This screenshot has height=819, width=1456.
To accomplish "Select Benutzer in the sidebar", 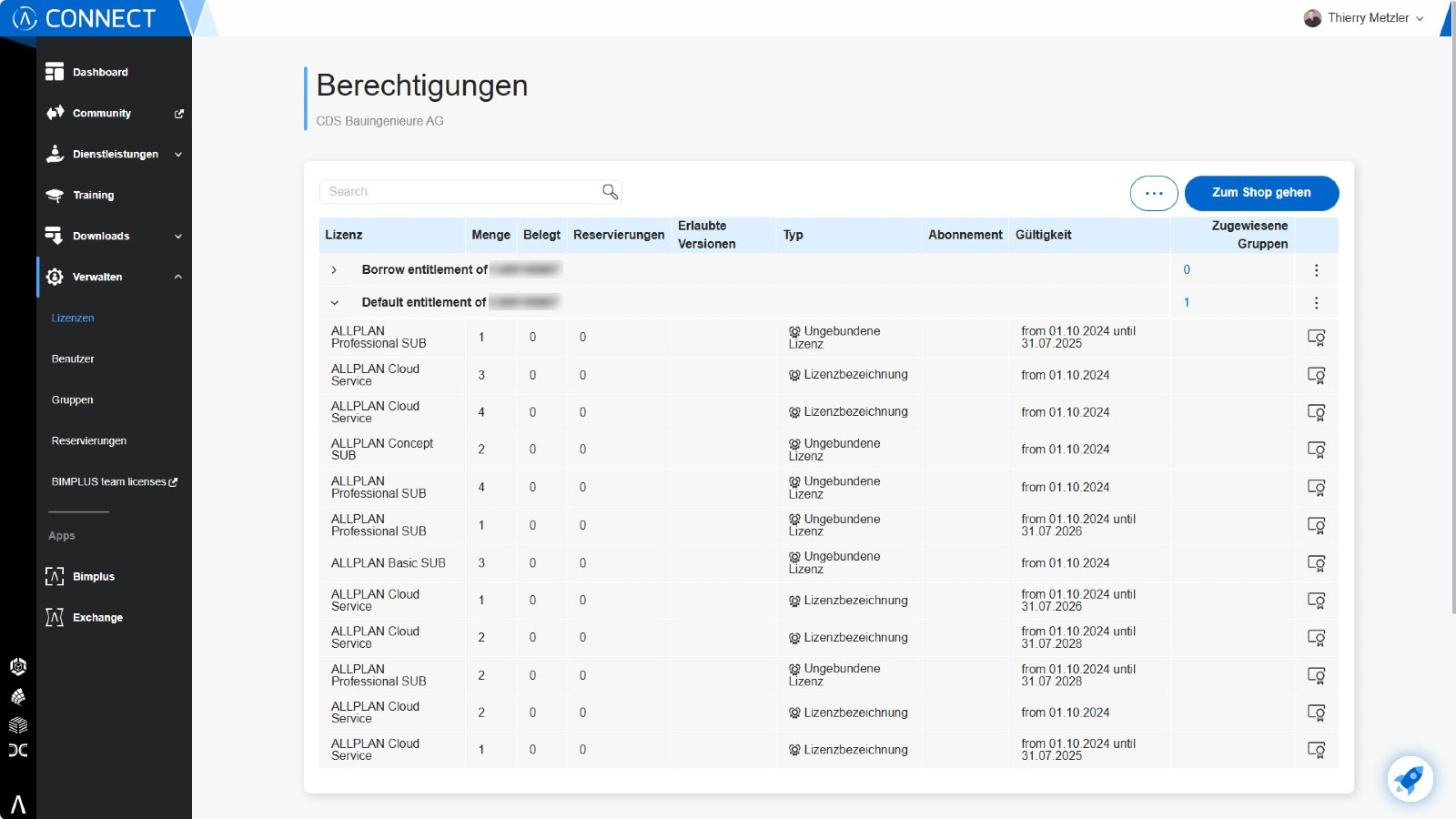I will point(73,359).
